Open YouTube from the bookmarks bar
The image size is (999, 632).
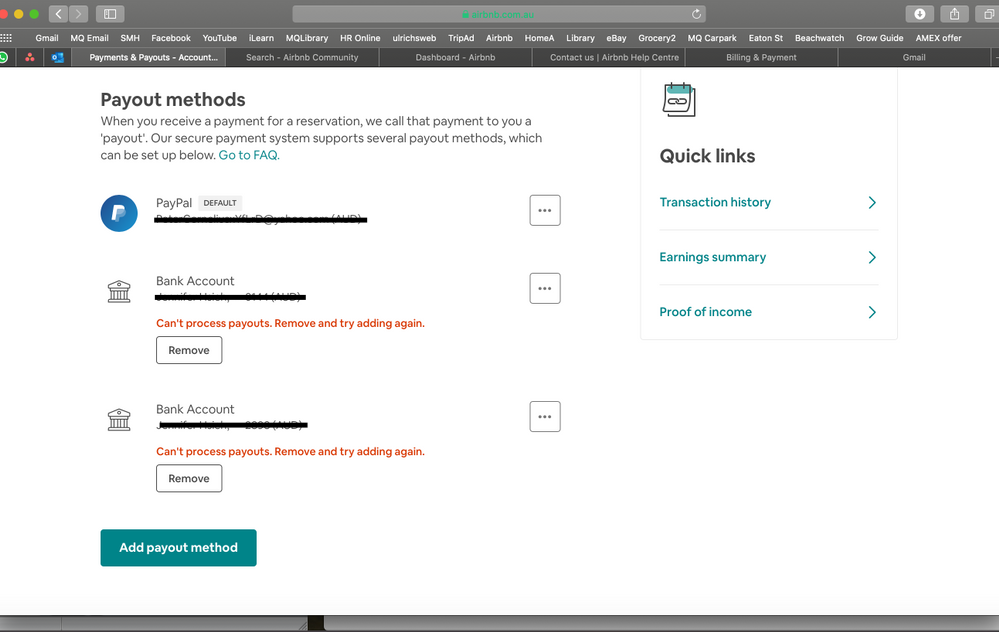click(219, 37)
